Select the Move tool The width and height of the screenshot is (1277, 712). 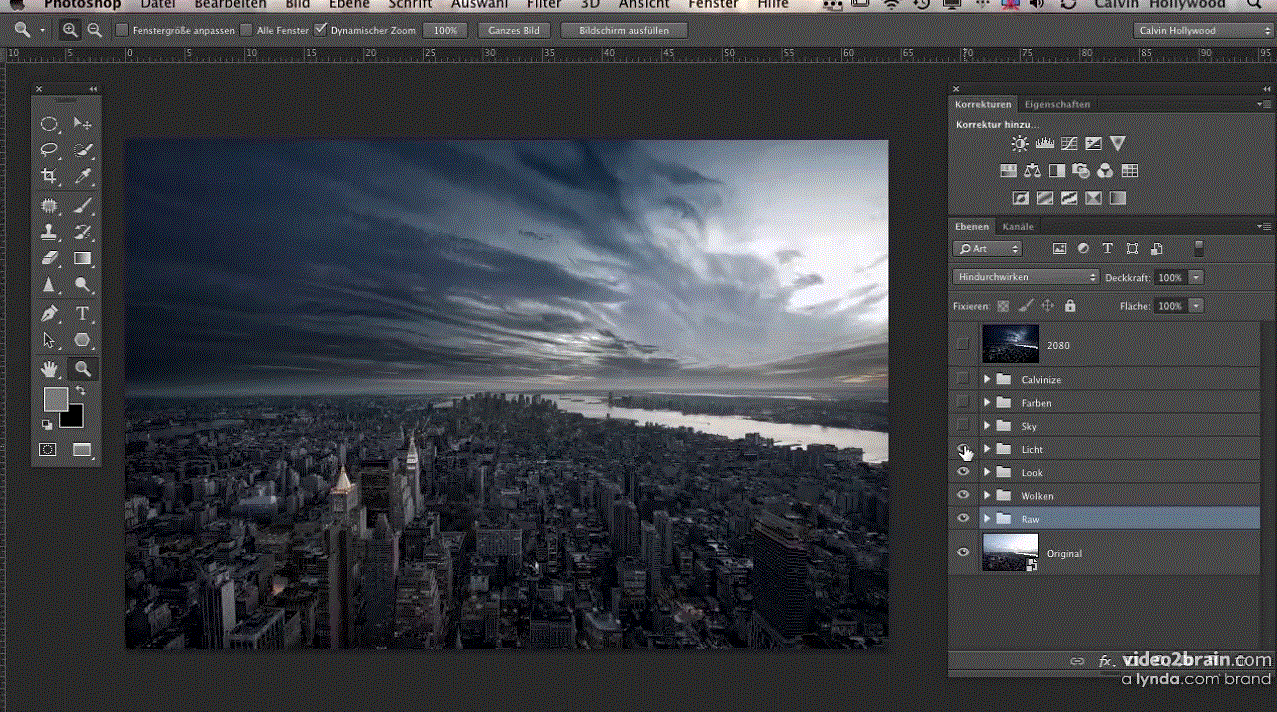(83, 124)
